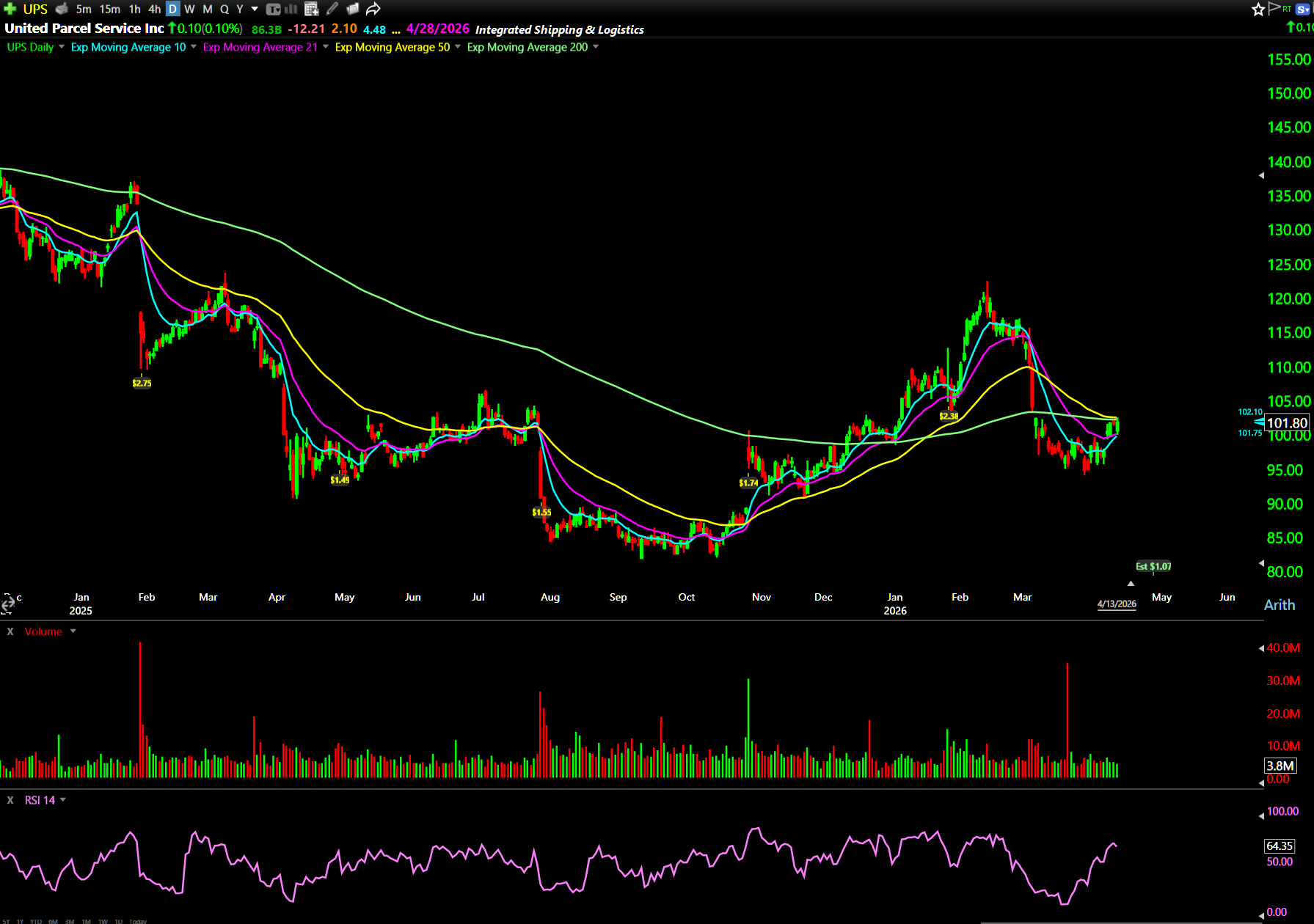The width and height of the screenshot is (1314, 924).
Task: Close the RSI 14 indicator pane
Action: 10,800
